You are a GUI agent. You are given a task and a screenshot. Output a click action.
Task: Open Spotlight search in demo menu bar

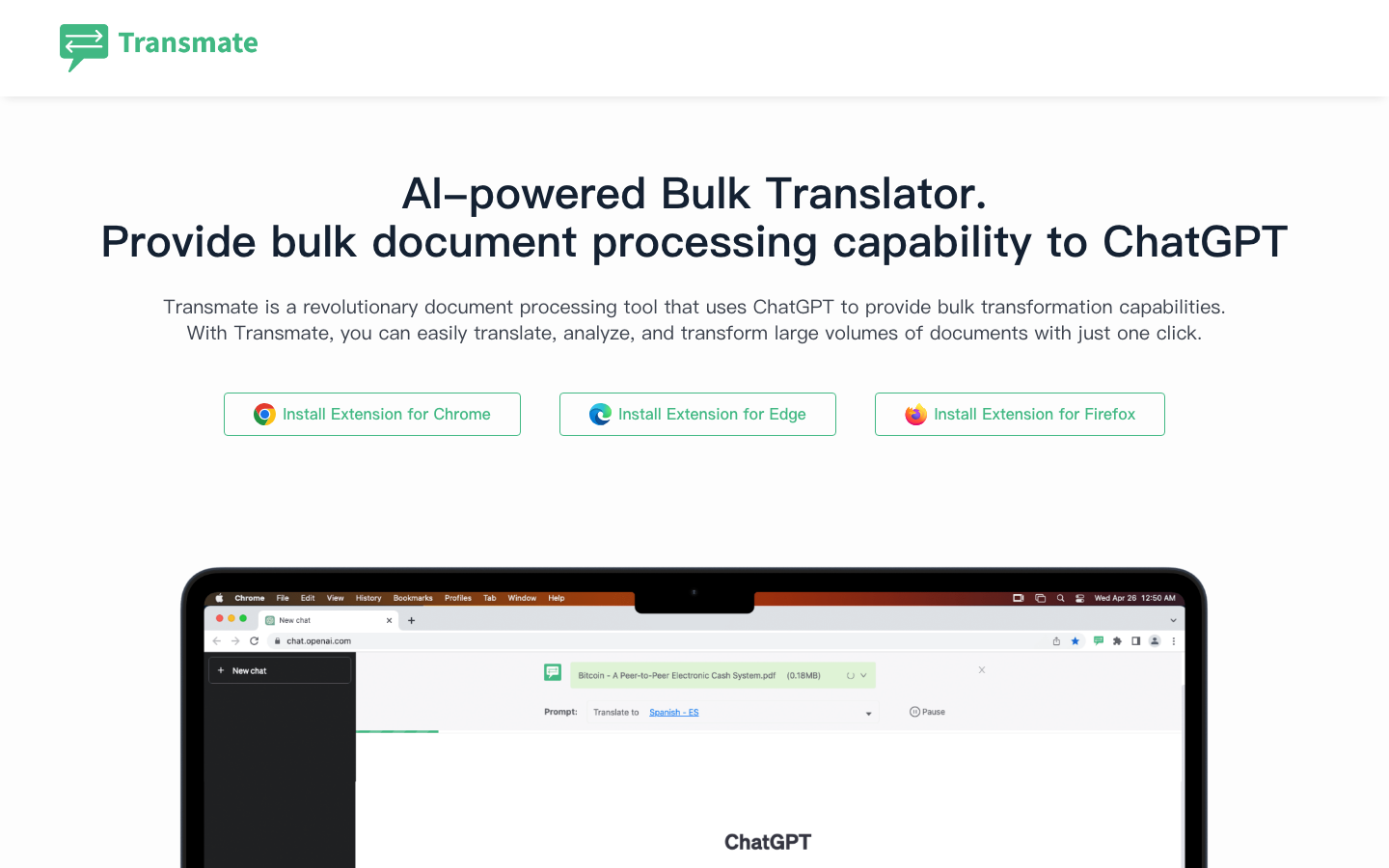point(1060,598)
